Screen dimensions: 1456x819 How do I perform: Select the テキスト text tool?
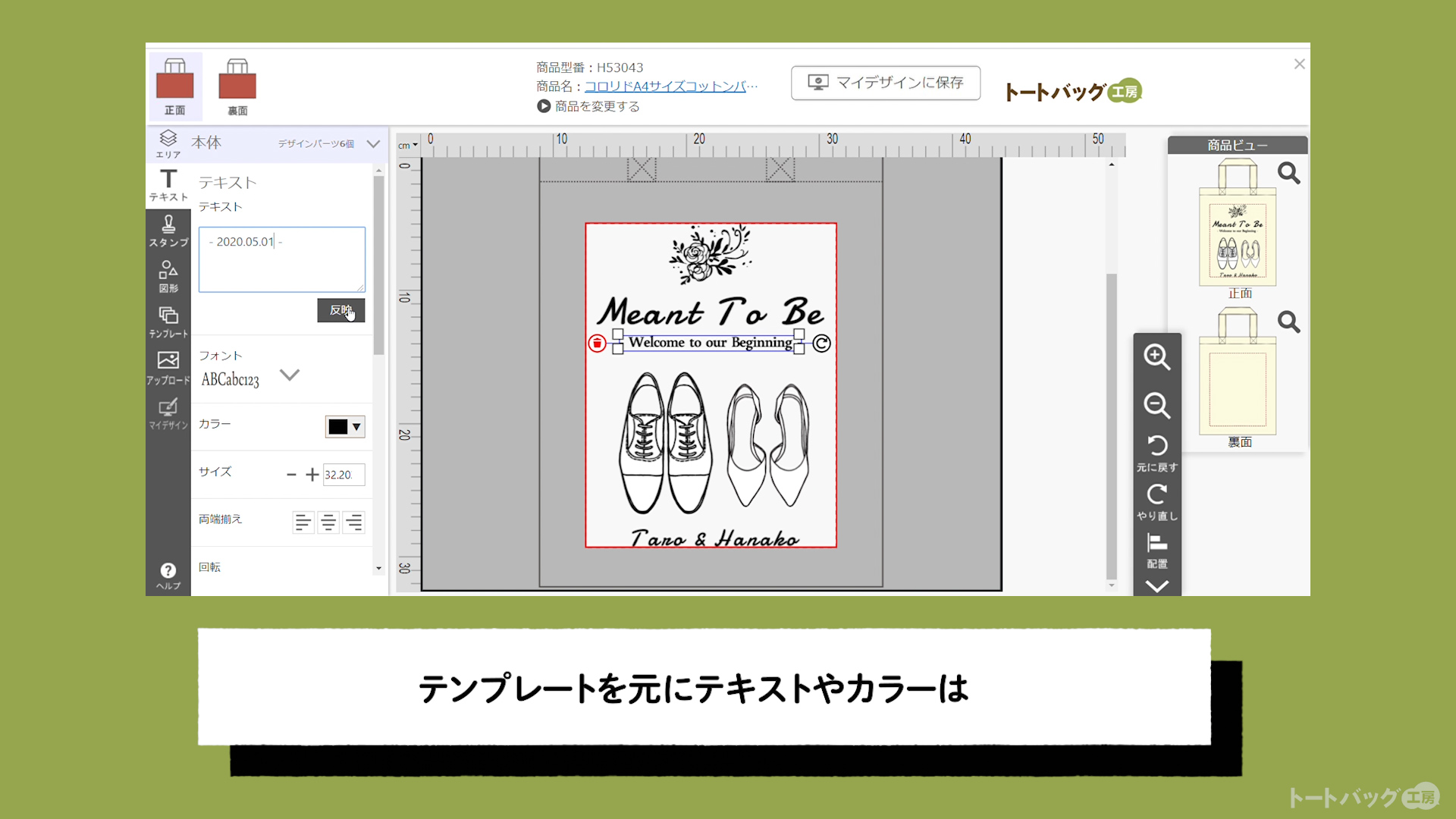[168, 186]
